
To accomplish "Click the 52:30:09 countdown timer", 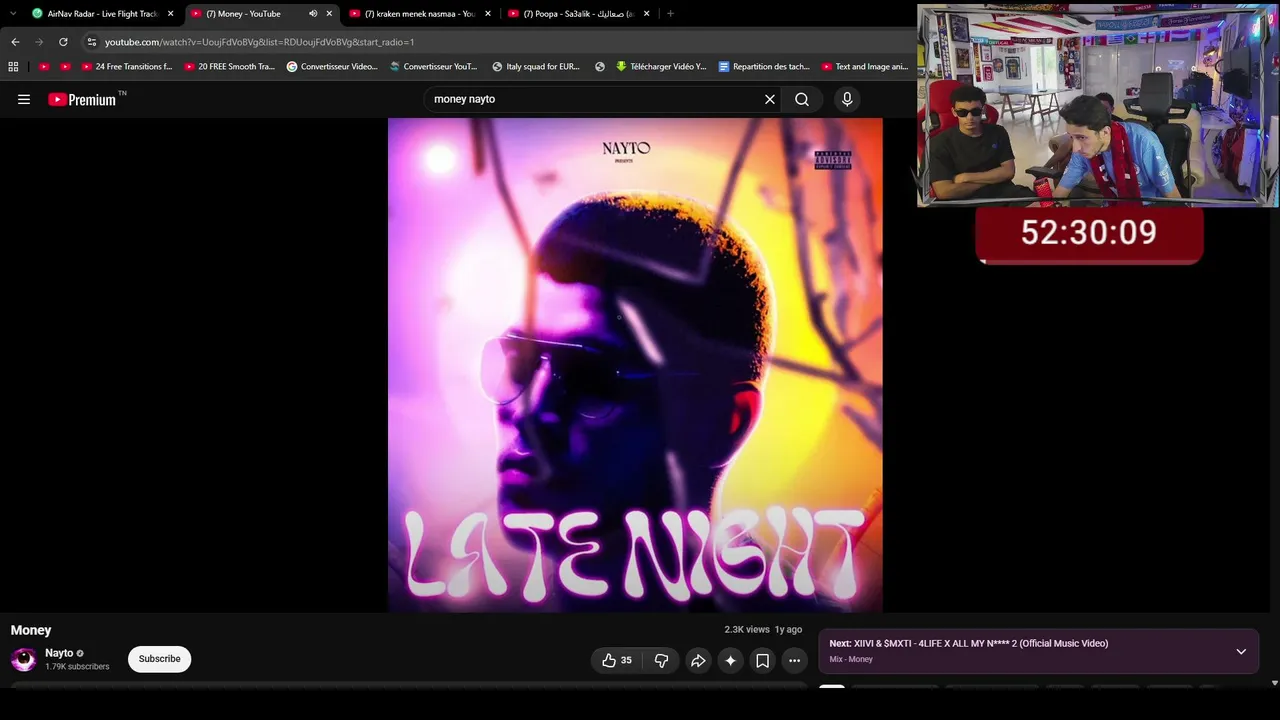I will (1089, 233).
